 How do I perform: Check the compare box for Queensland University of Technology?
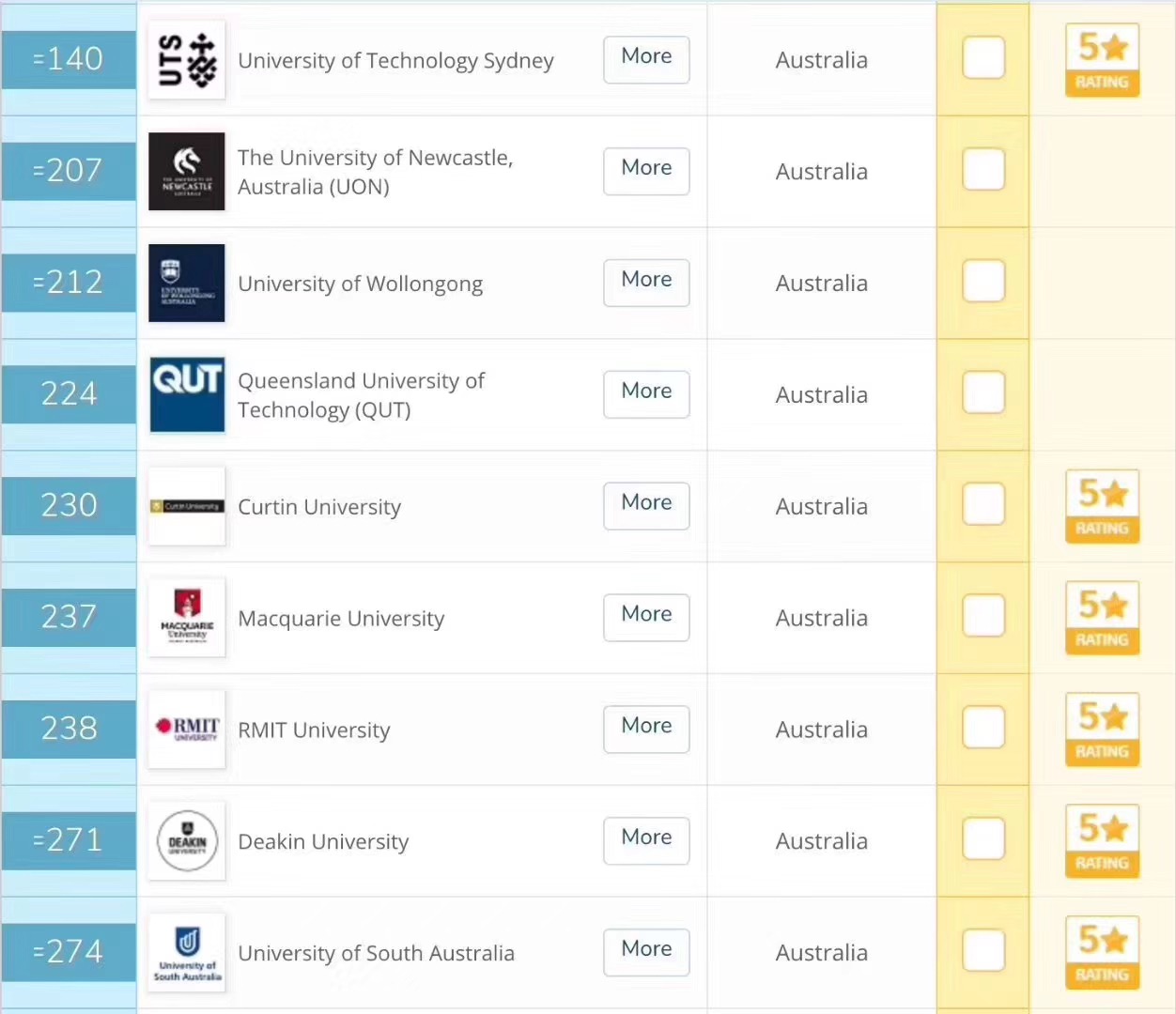983,393
